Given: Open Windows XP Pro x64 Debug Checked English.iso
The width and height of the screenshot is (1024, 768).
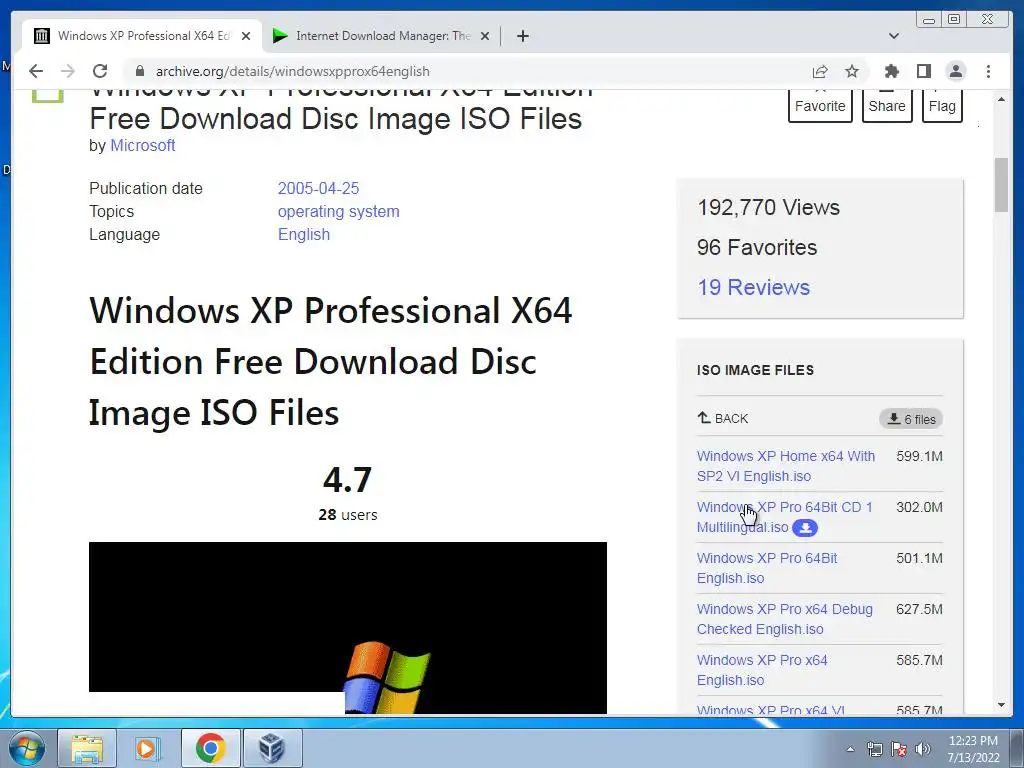Looking at the screenshot, I should tap(784, 618).
